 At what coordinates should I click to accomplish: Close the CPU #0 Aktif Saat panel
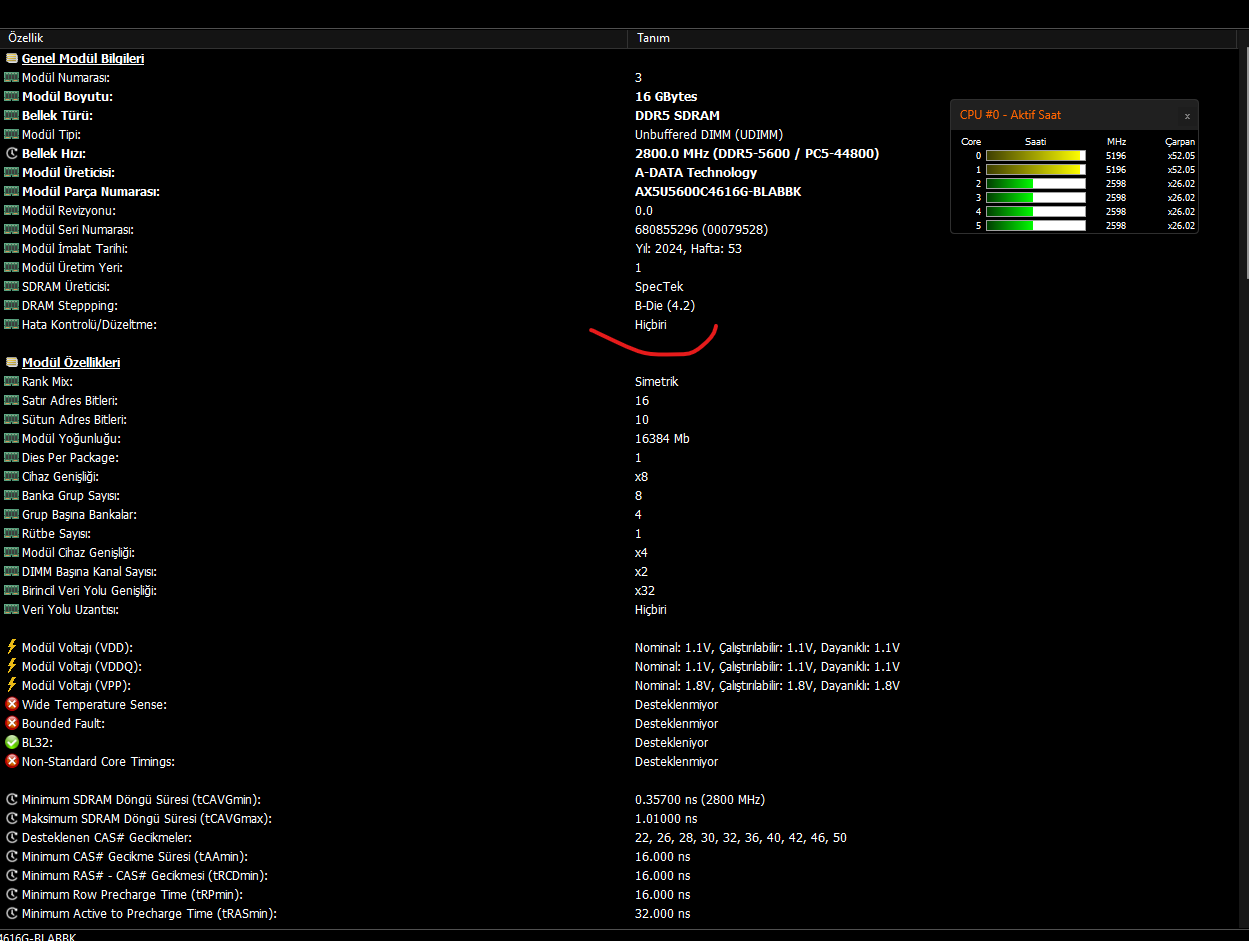coord(1187,116)
